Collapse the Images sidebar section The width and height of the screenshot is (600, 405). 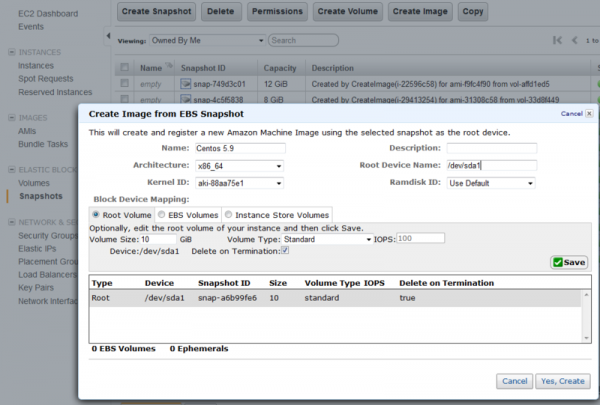(x=9, y=118)
